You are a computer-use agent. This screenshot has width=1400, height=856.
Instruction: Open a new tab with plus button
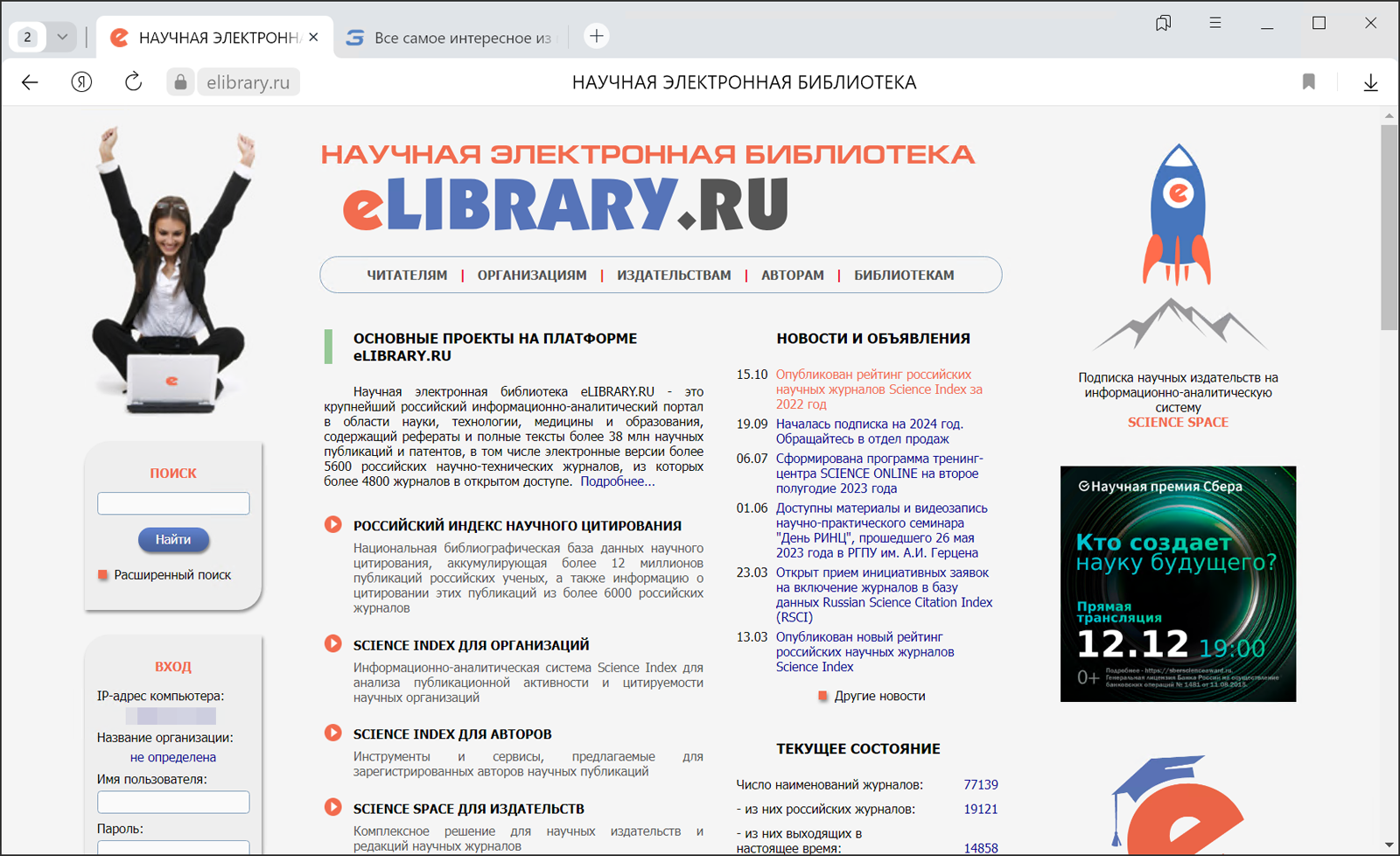pos(596,37)
